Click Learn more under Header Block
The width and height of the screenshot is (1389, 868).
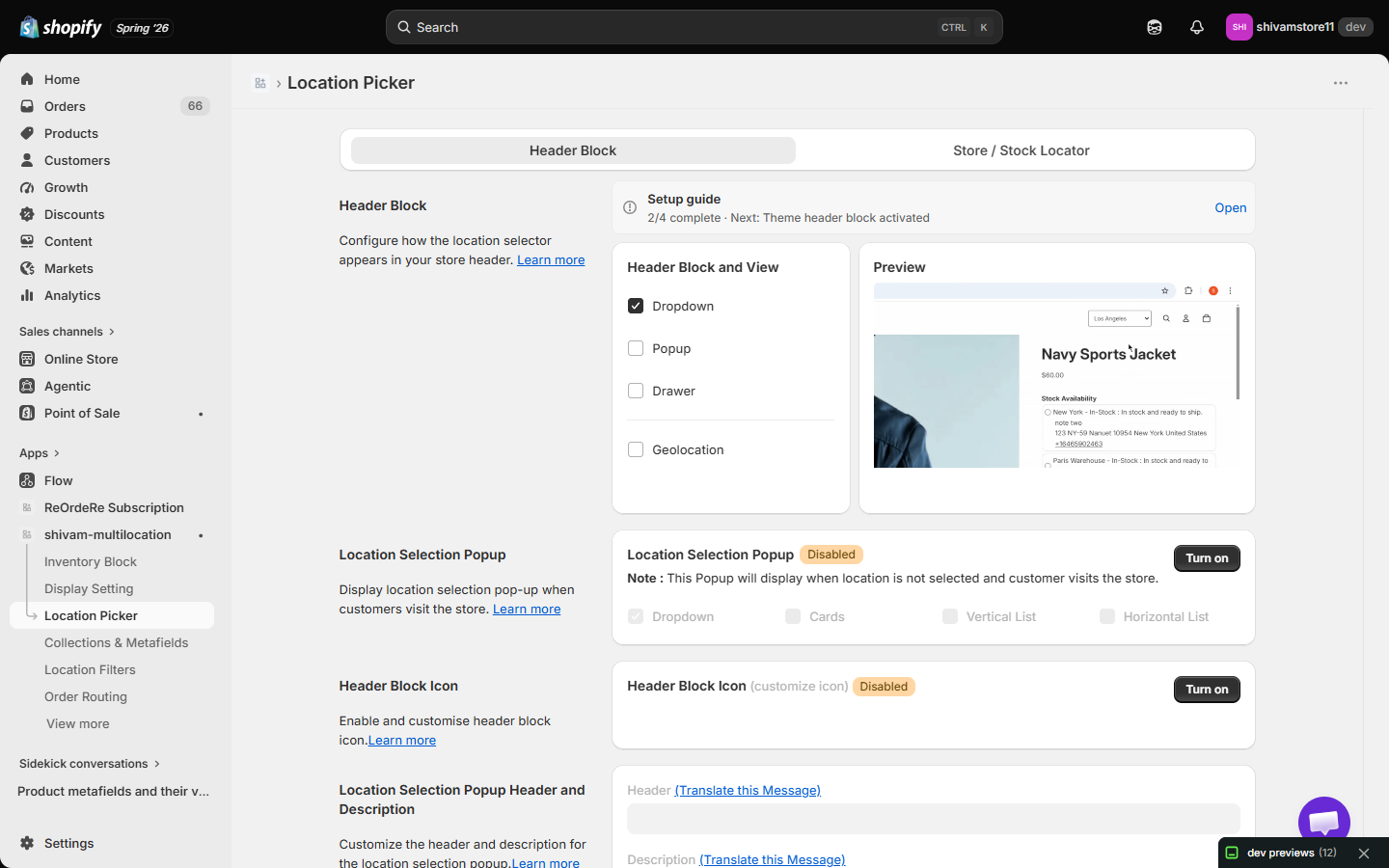[551, 259]
